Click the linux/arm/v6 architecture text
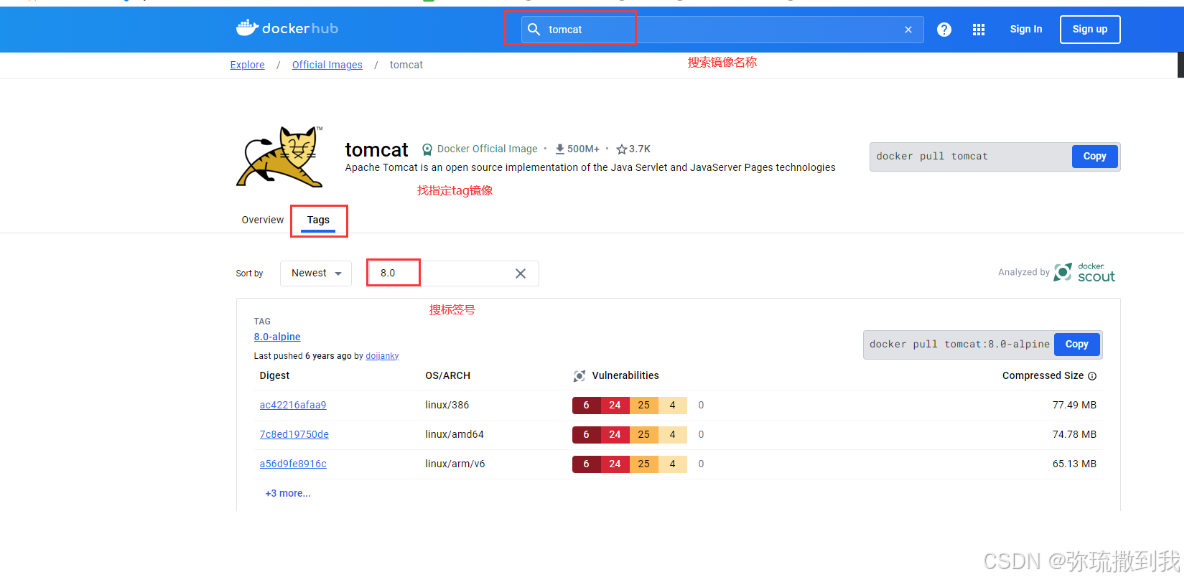Screen dimensions: 1184x581 coord(455,464)
